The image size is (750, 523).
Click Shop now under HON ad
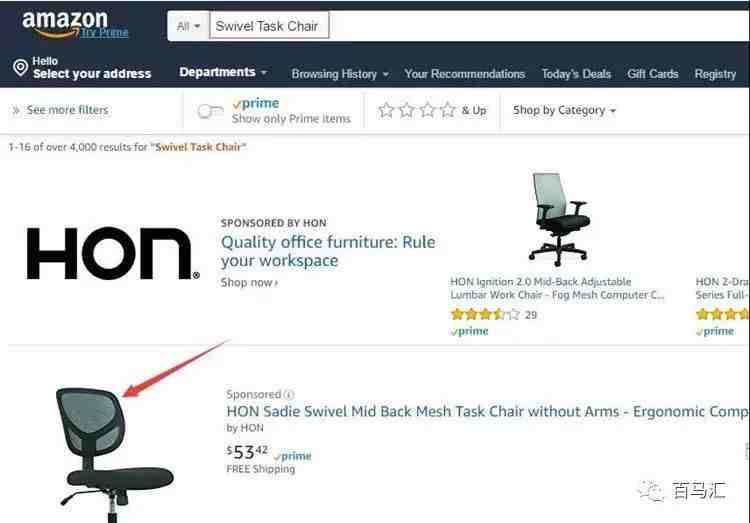[249, 282]
